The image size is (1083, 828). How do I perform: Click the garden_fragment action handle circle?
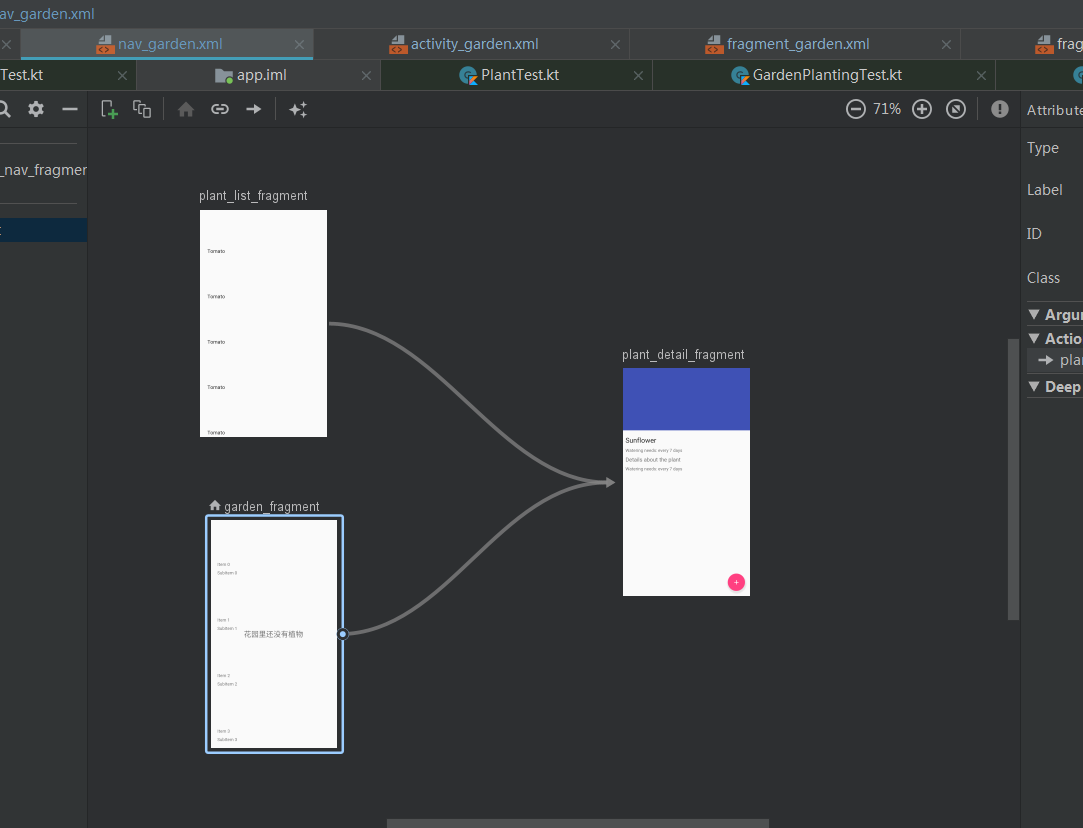[x=343, y=634]
